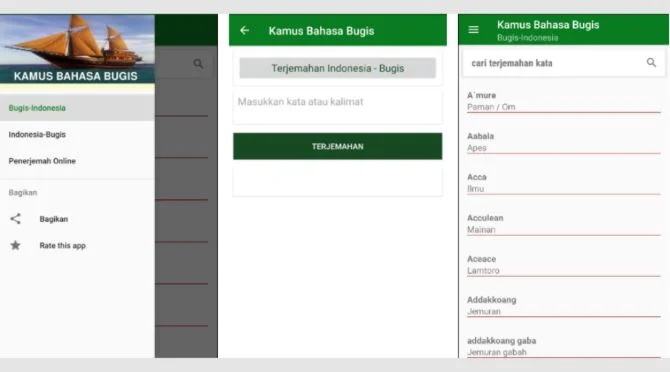Open the hamburger menu in dictionary list screen
This screenshot has width=670, height=372.
(x=473, y=29)
